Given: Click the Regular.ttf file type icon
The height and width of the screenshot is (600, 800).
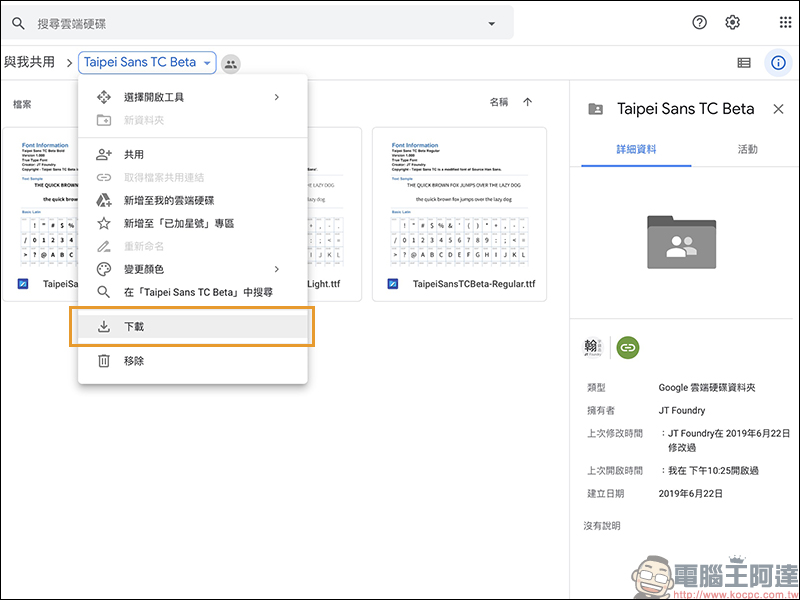Looking at the screenshot, I should 393,284.
